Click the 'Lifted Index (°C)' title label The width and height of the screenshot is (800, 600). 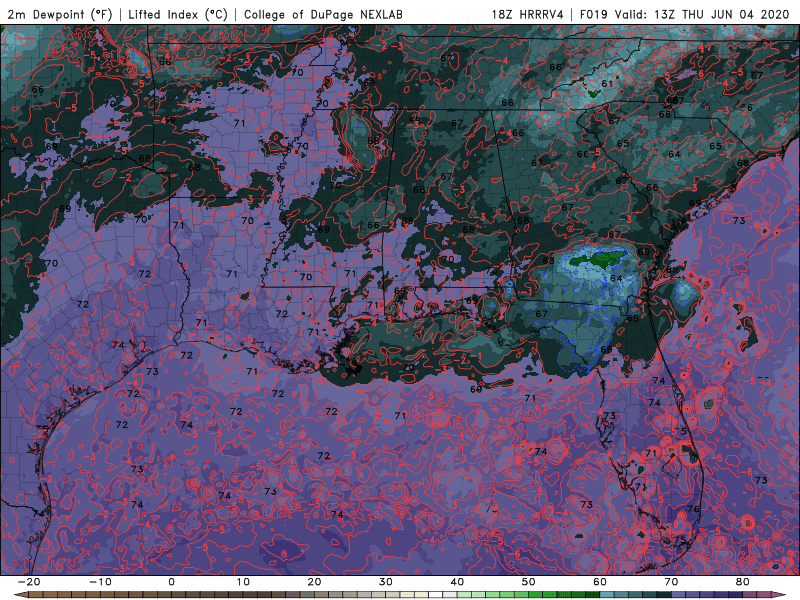tap(178, 14)
